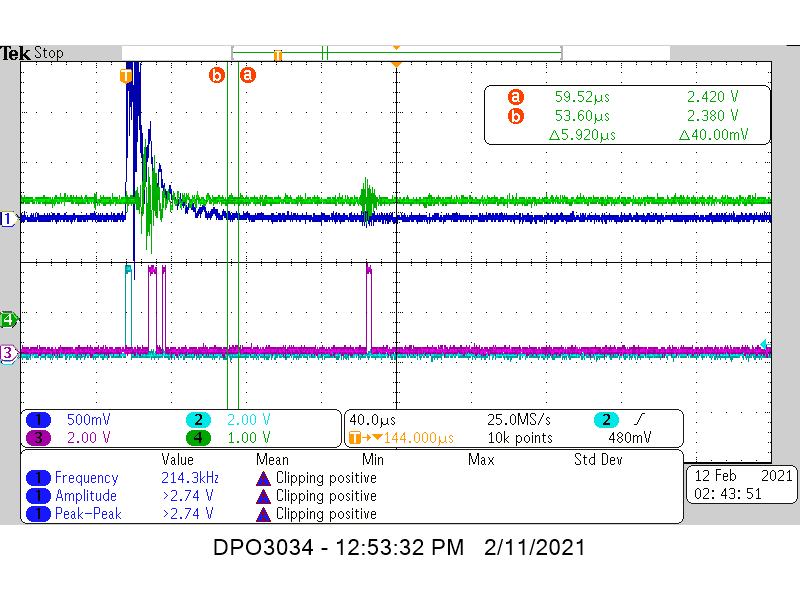
Task: Select the Channel 1 badge on the left edge
Action: [x=7, y=220]
